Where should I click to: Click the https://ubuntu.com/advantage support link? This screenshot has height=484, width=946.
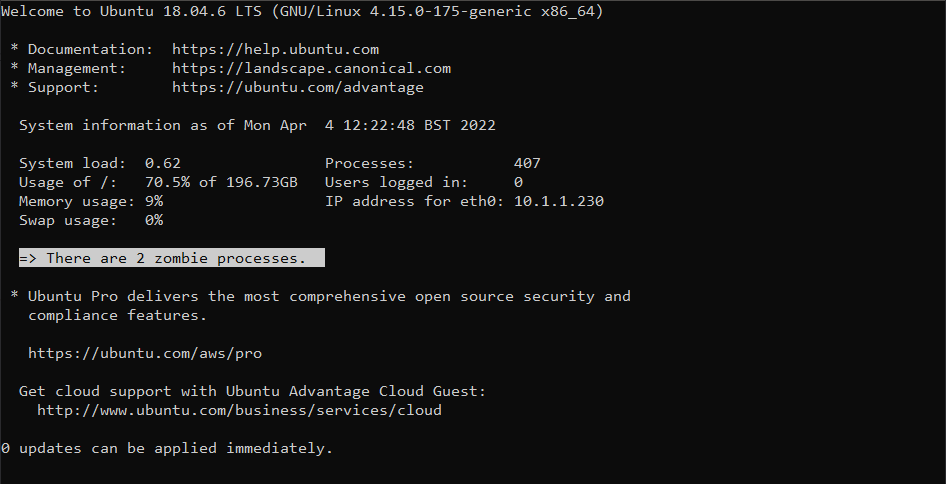point(297,87)
